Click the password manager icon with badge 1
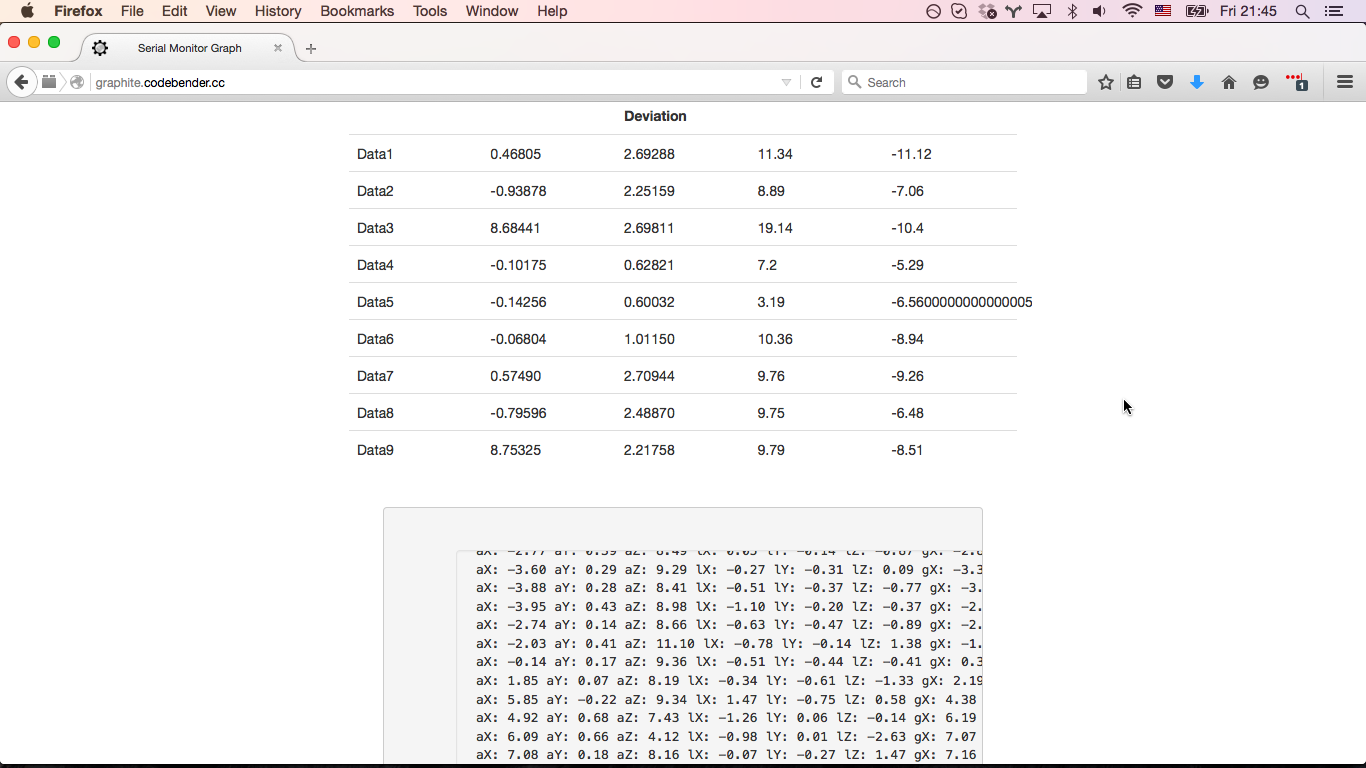The image size is (1366, 768). point(1297,82)
